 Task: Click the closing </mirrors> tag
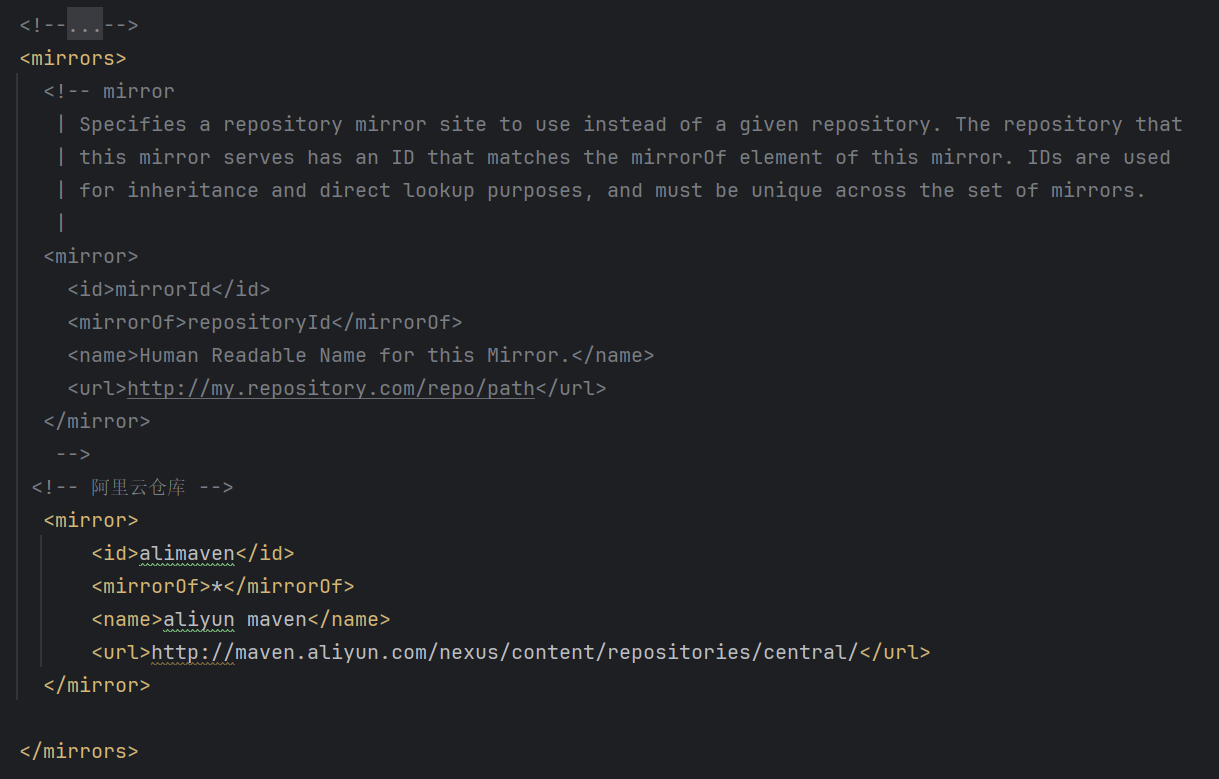point(79,751)
